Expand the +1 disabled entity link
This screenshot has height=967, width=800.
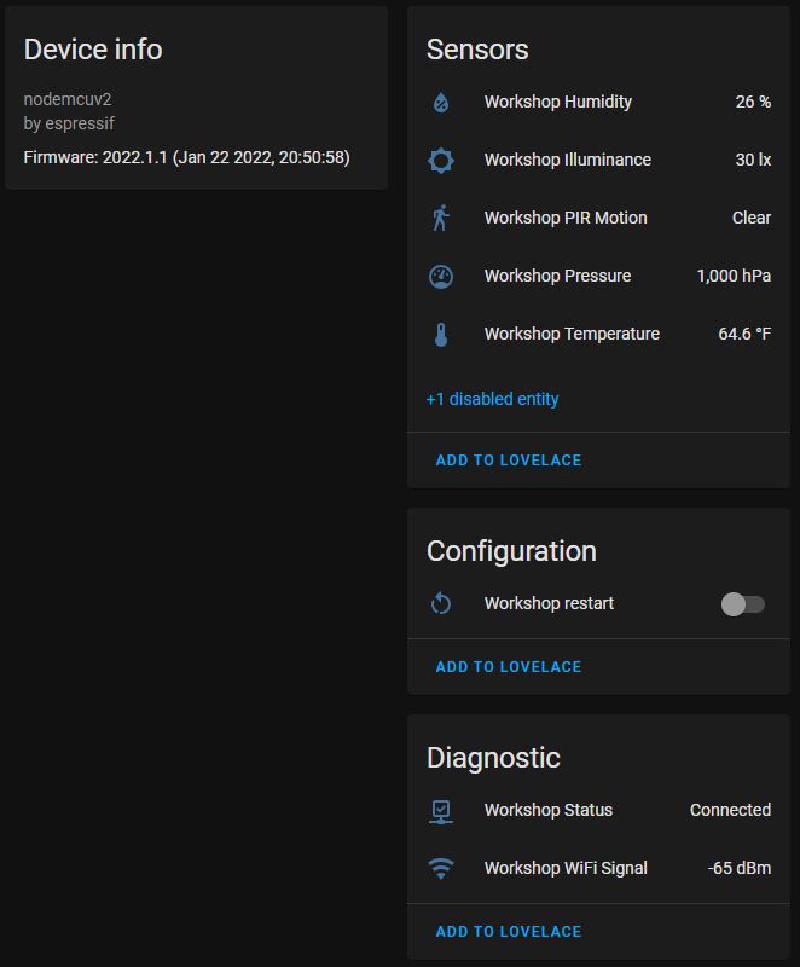point(492,399)
